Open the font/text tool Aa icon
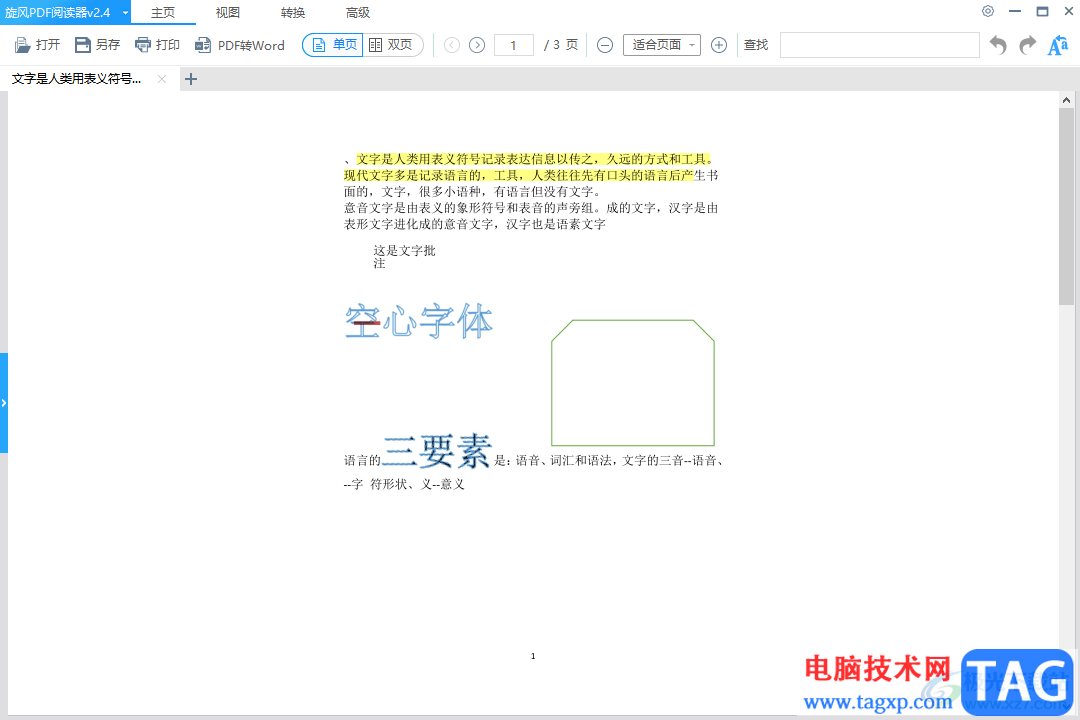The height and width of the screenshot is (720, 1080). tap(1057, 45)
